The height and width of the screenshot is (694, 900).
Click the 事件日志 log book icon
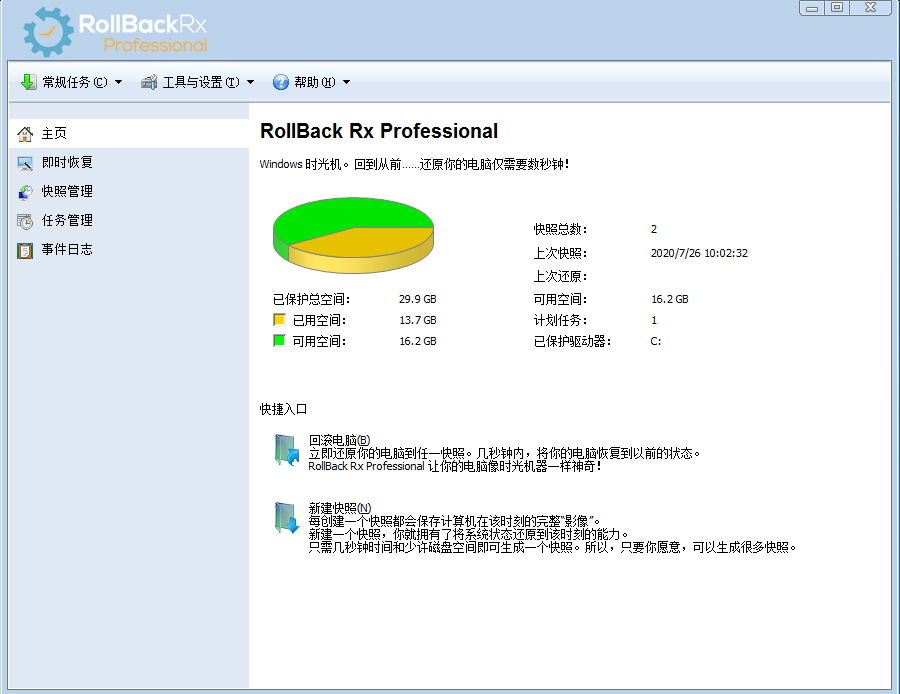click(25, 250)
